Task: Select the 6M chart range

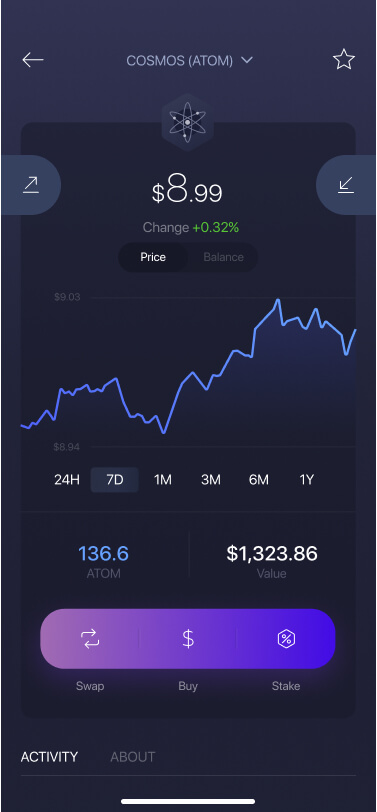Action: click(258, 480)
